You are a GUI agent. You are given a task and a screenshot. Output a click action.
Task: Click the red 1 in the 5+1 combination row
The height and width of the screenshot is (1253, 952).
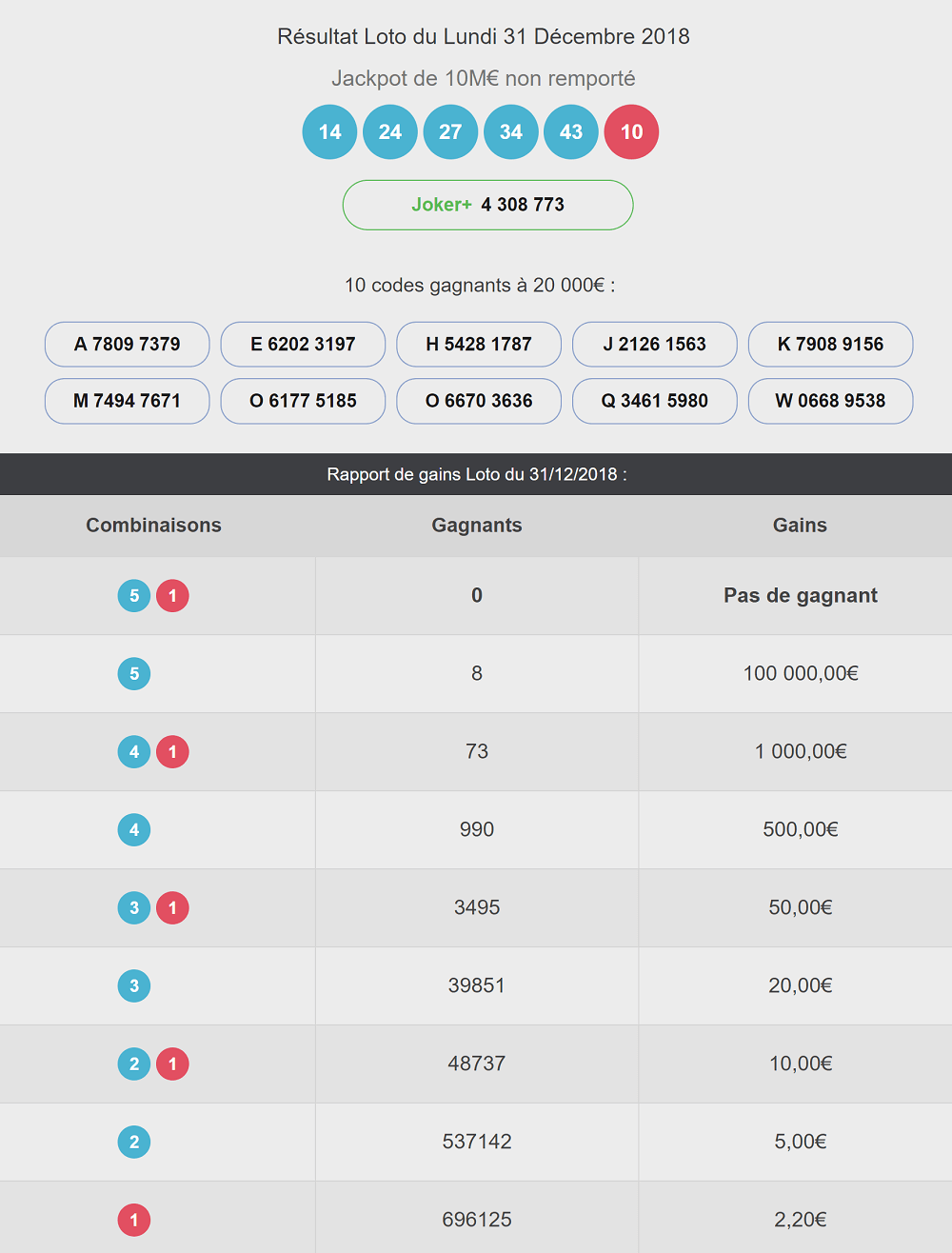pos(172,596)
